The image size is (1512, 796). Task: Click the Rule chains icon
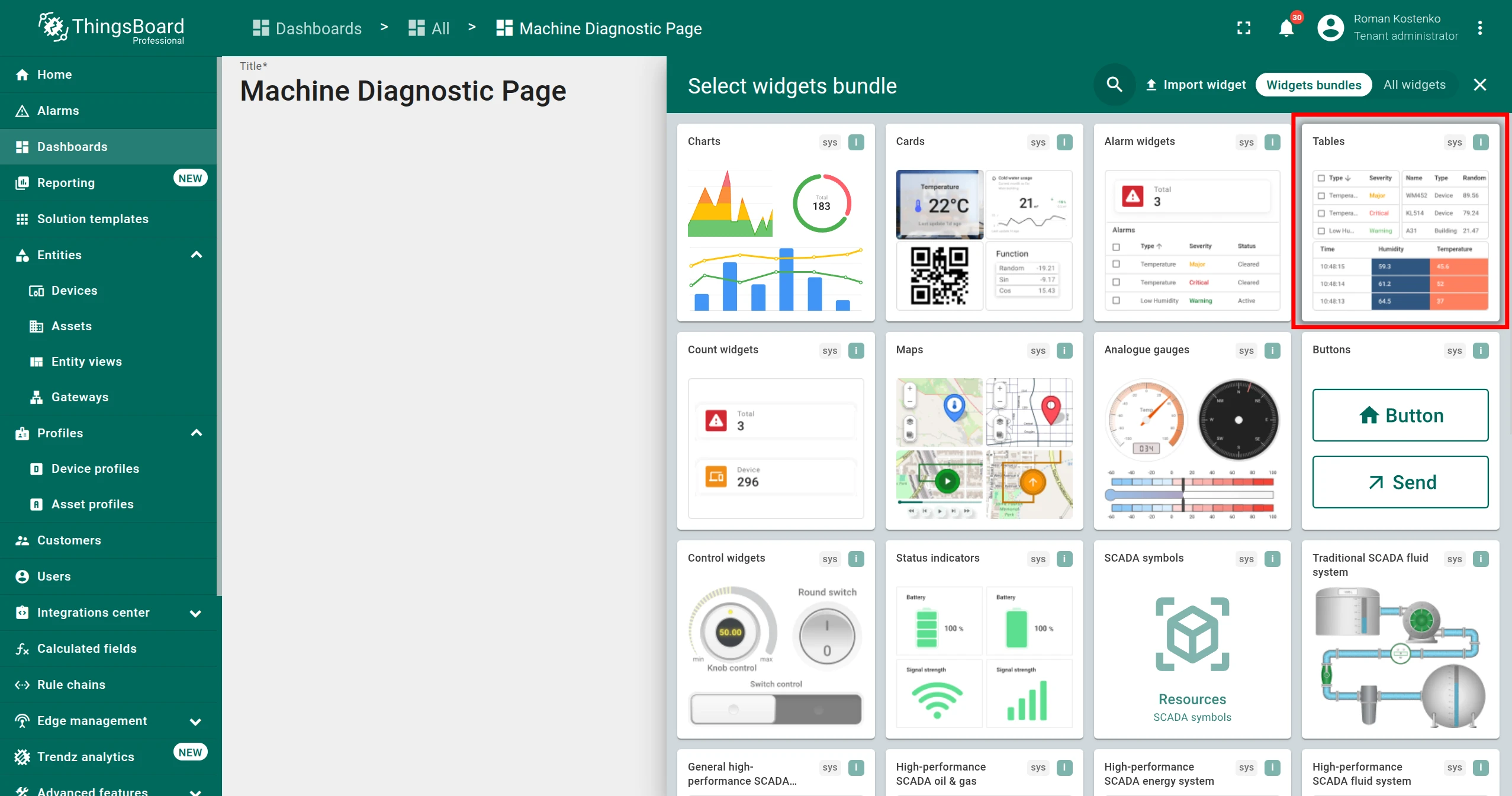pyautogui.click(x=22, y=685)
